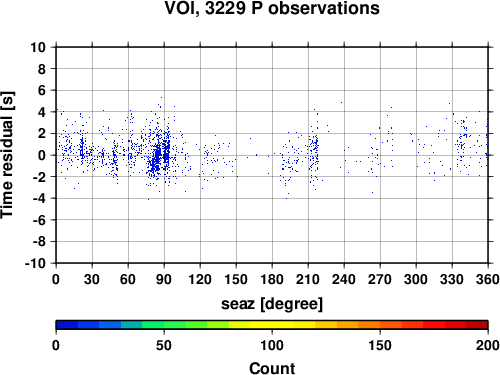Click the colorbar tick label 100
Screen dimensions: 500x375
pyautogui.click(x=272, y=345)
